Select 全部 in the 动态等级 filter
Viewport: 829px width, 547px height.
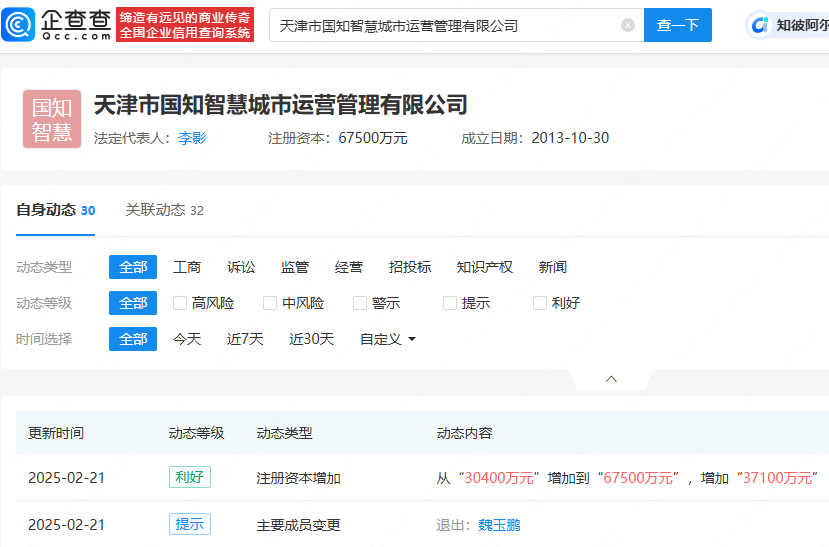133,303
